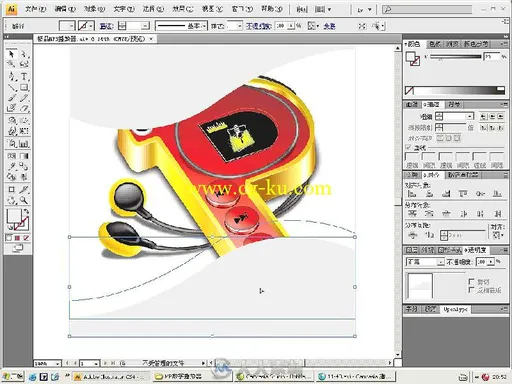Switch to the Swatches panel tab
Image resolution: width=512 pixels, height=384 pixels.
(435, 44)
